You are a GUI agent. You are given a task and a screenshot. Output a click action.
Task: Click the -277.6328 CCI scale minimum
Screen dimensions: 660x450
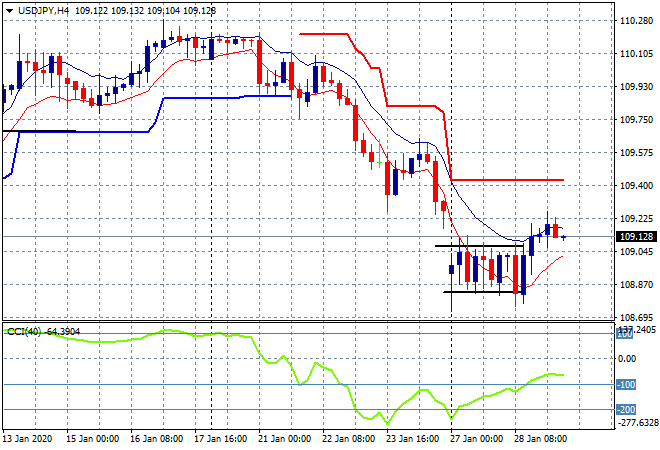(637, 423)
